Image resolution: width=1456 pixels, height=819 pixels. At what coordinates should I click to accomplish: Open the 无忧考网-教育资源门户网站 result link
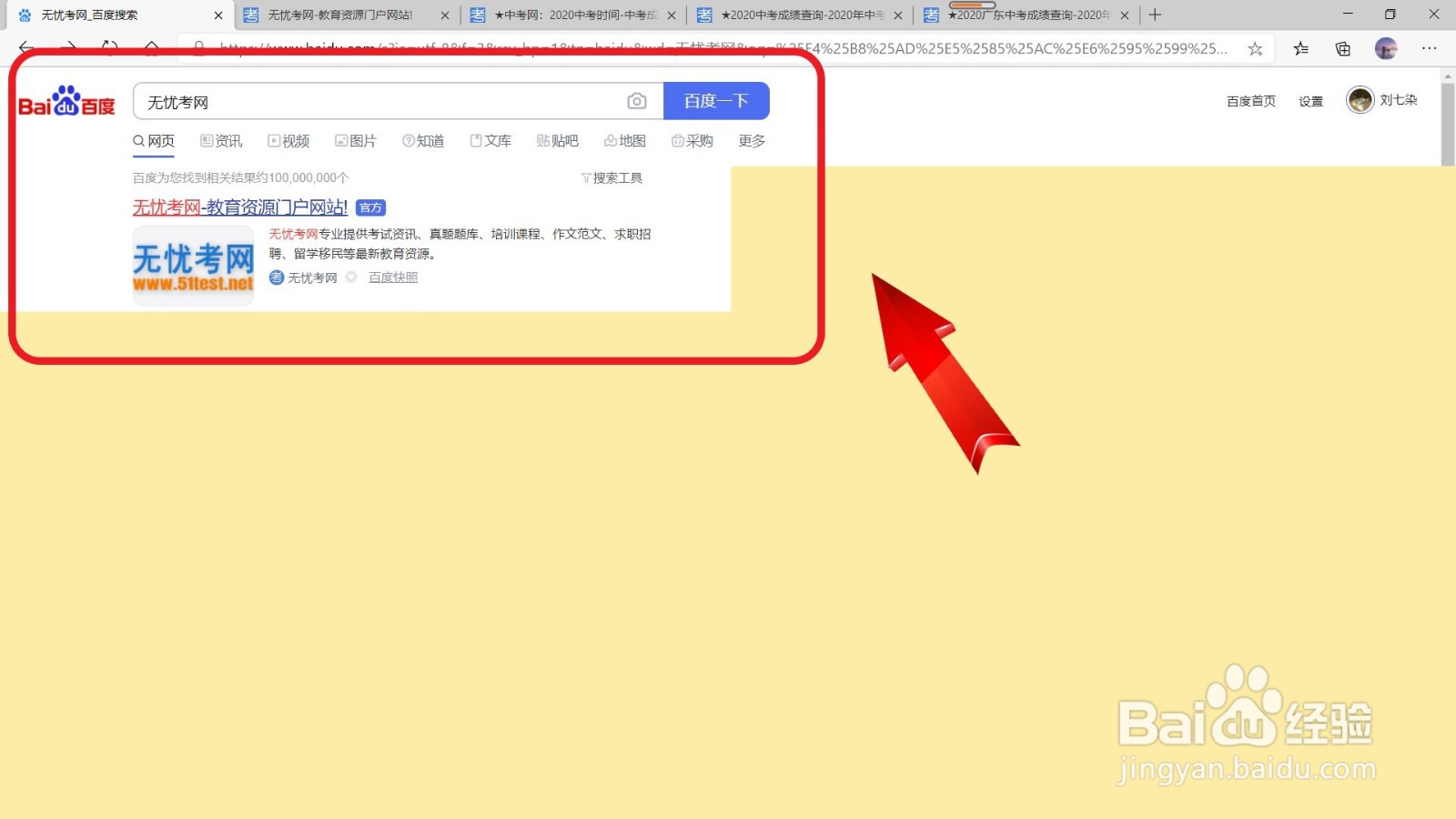240,207
